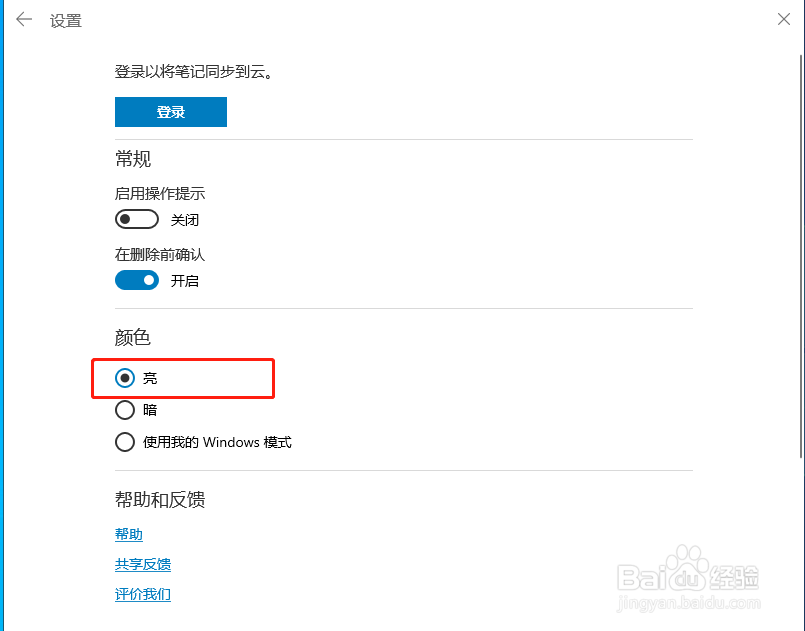Disable the 在删除前确认 toggle switch
The height and width of the screenshot is (631, 805).
[136, 280]
